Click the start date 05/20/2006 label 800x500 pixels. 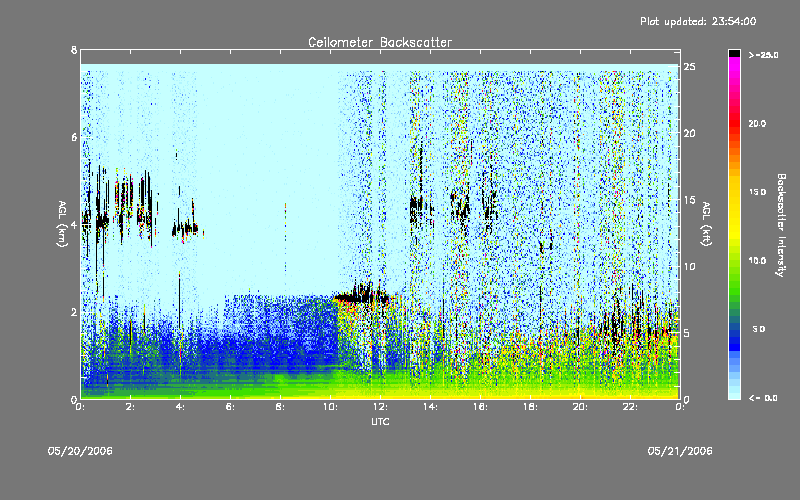(80, 451)
